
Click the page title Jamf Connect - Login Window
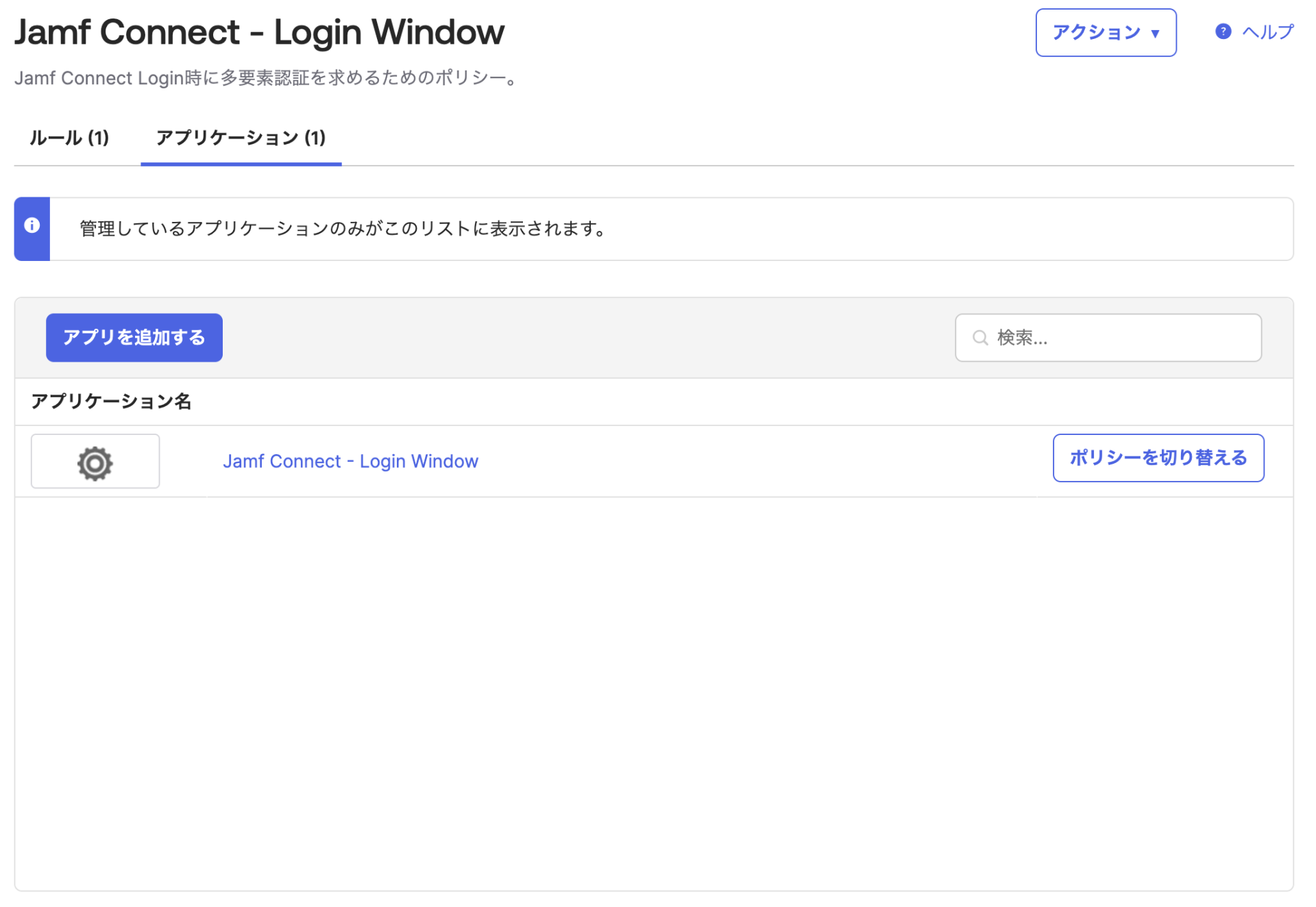259,32
